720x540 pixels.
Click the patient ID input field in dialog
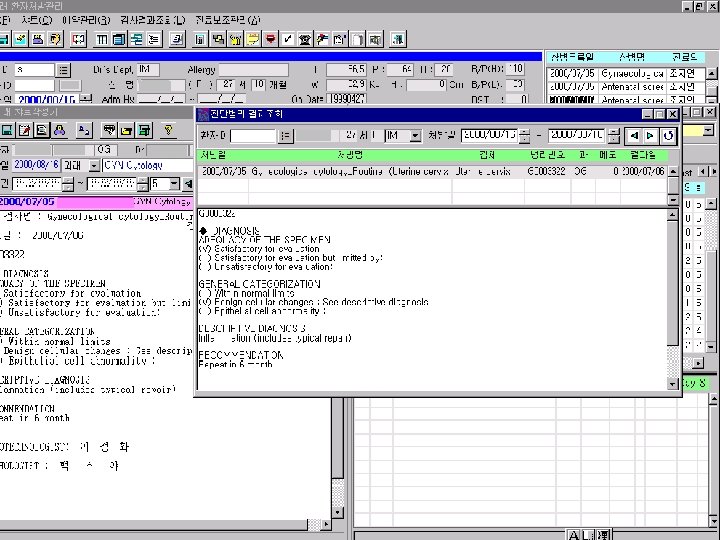(x=253, y=135)
